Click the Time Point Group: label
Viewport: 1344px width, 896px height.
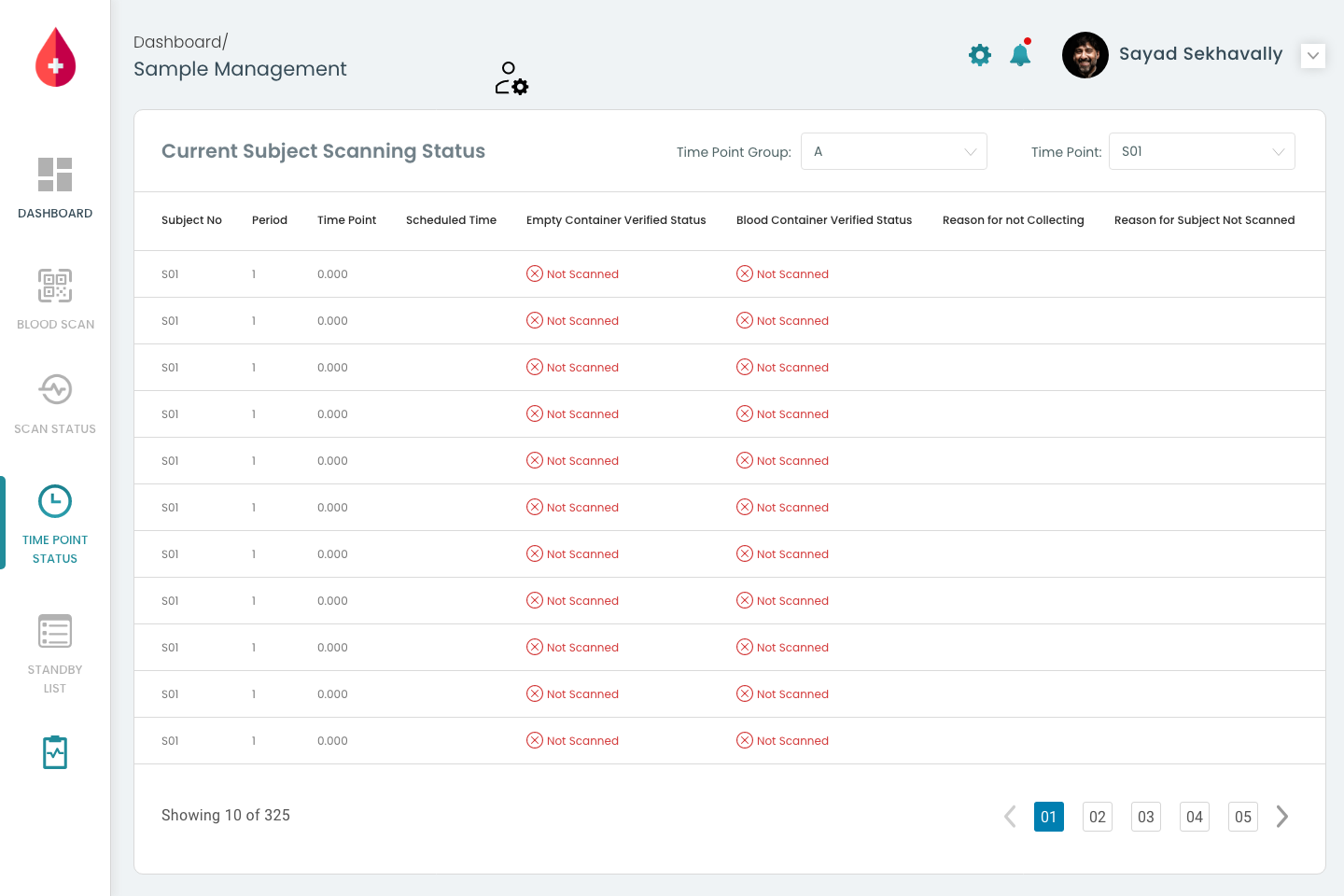click(734, 152)
